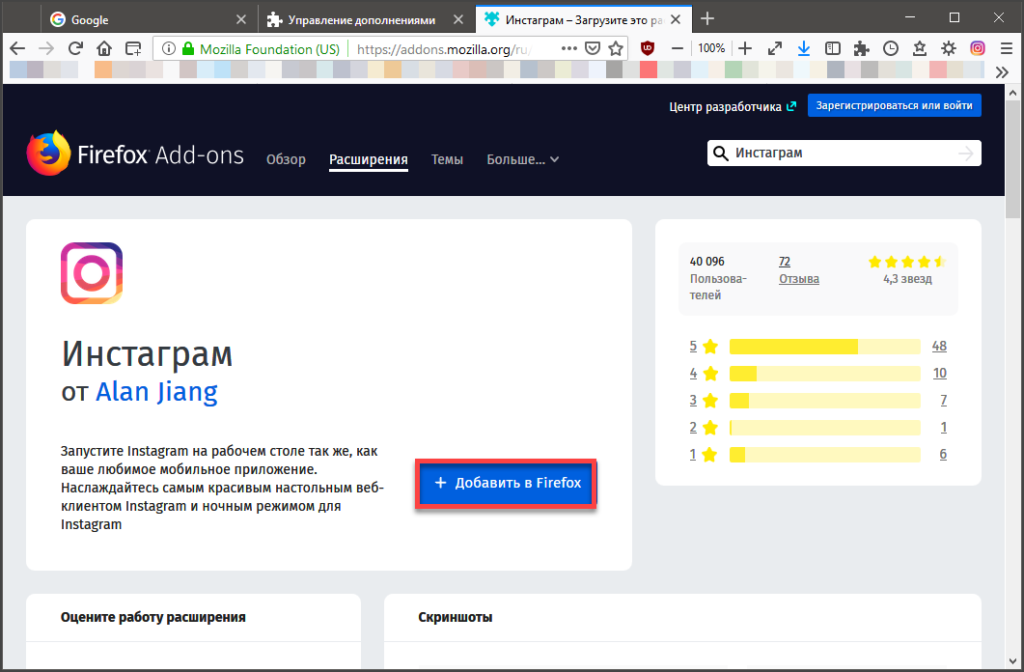Click the 4,3 звезд rating text

(x=907, y=279)
